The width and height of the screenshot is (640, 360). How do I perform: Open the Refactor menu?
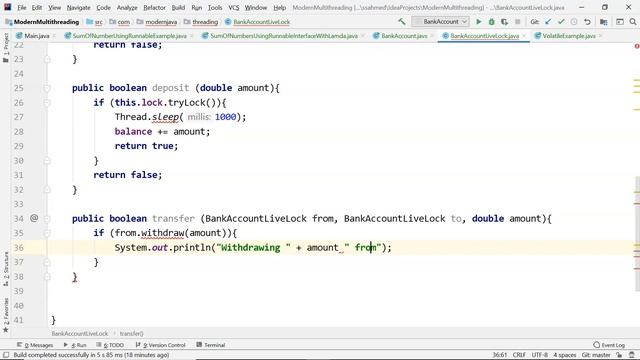(154, 7)
